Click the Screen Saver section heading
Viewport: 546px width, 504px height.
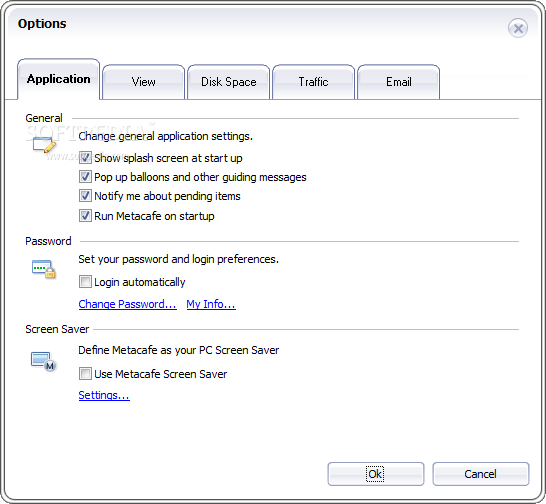[57, 329]
